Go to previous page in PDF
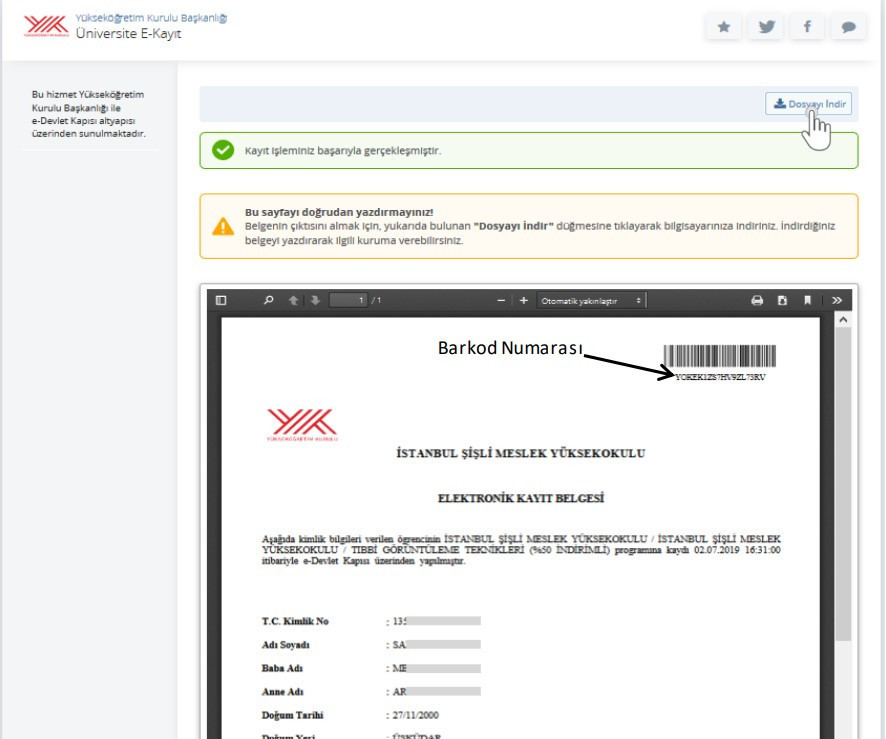This screenshot has height=739, width=886. pyautogui.click(x=294, y=300)
